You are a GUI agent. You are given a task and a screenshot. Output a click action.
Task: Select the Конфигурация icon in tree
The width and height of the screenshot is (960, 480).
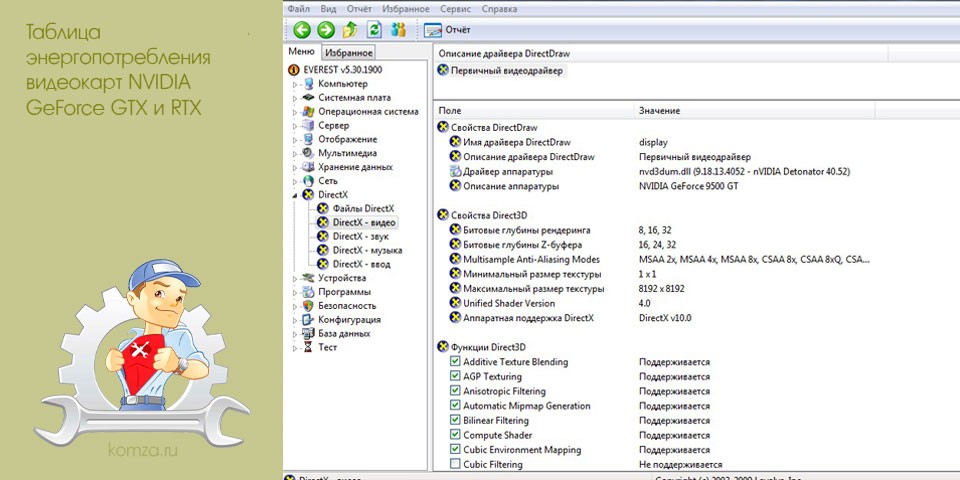[x=308, y=320]
